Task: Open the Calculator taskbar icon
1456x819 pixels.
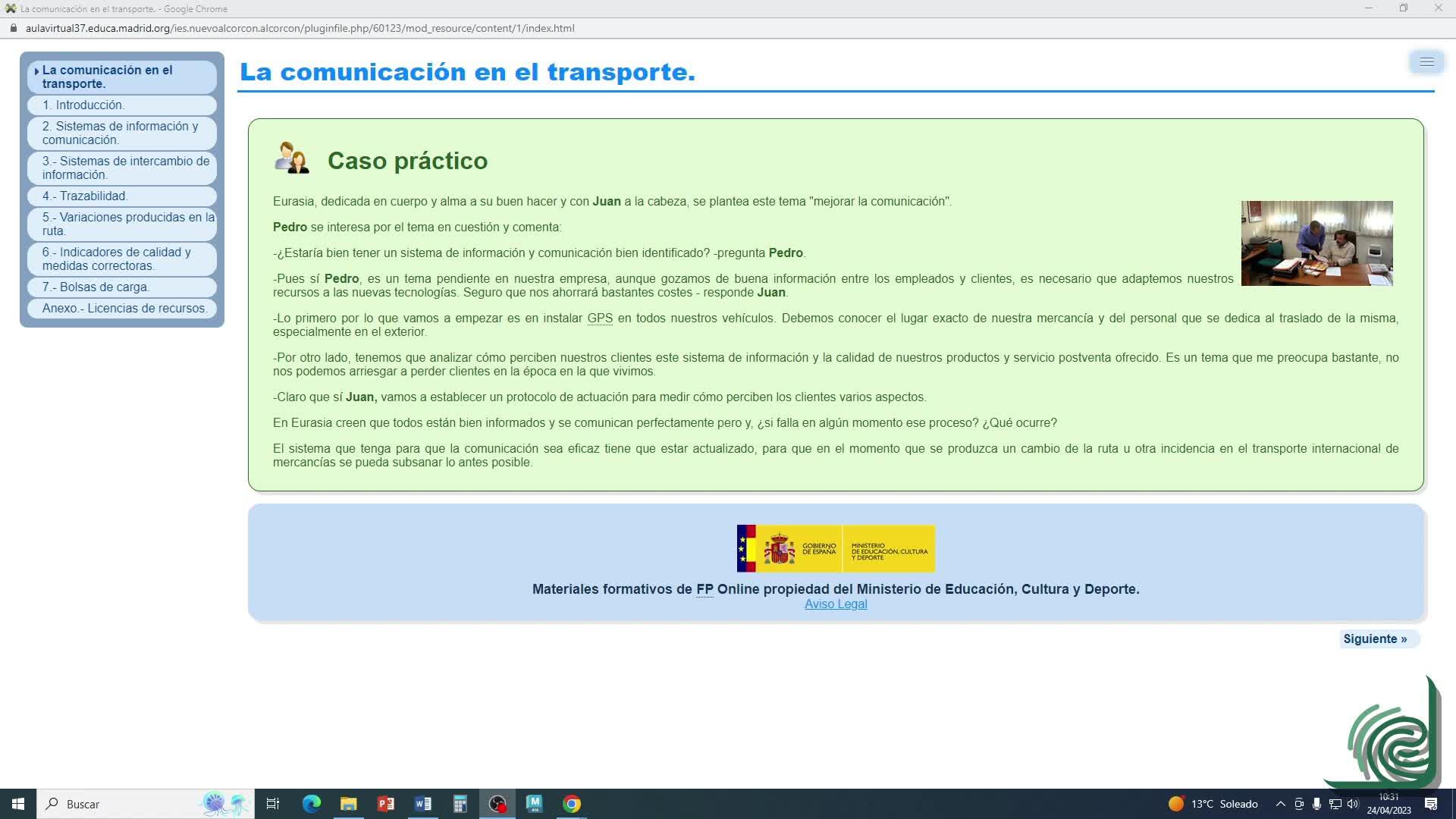Action: point(460,804)
